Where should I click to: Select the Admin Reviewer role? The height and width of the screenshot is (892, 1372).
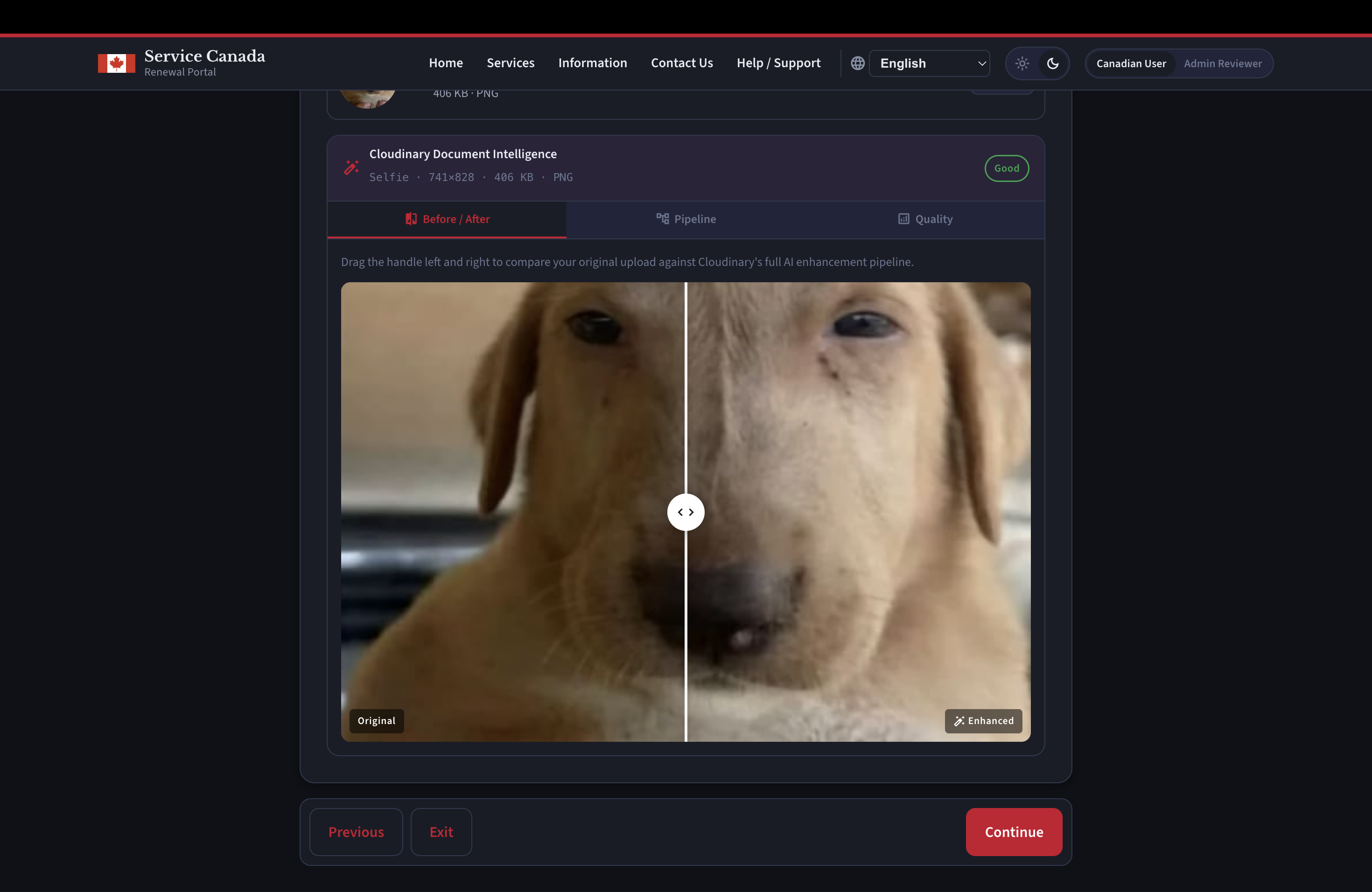pyautogui.click(x=1223, y=63)
